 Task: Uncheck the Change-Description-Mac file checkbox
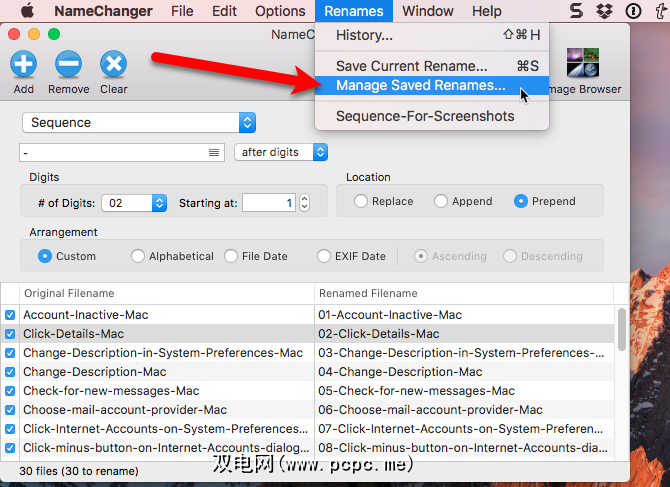click(x=10, y=372)
